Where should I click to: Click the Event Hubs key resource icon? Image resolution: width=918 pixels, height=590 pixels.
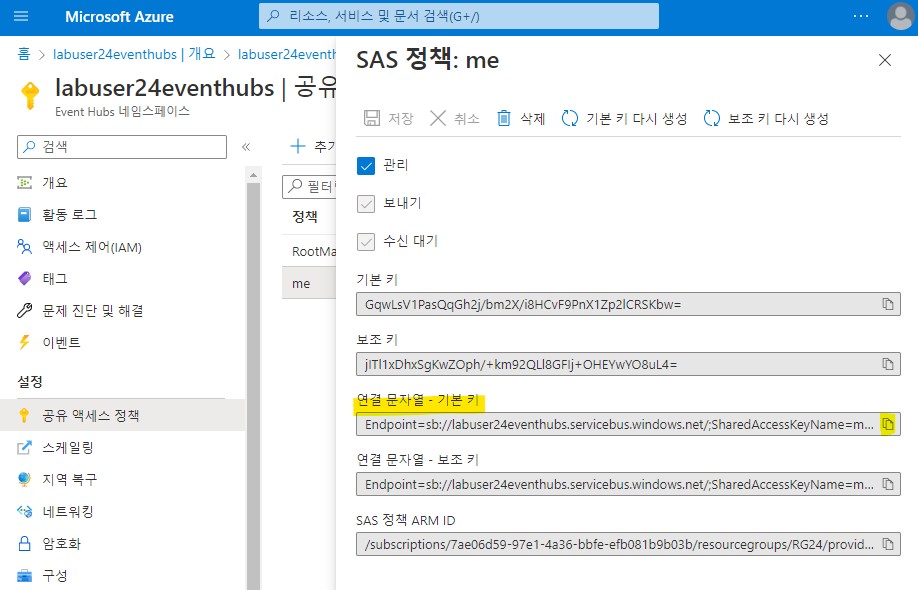click(x=30, y=95)
